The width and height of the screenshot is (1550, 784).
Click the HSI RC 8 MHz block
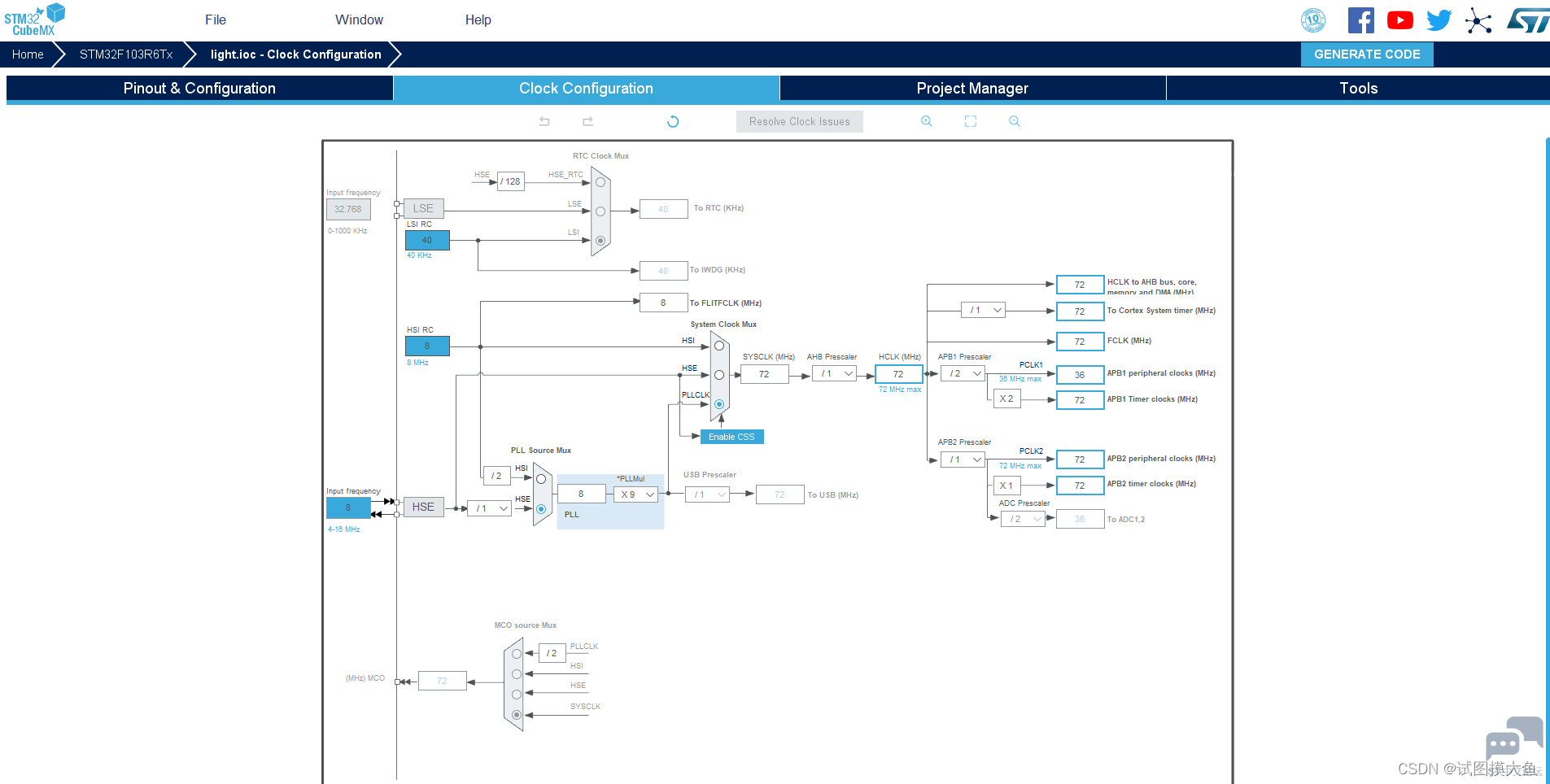pyautogui.click(x=427, y=346)
